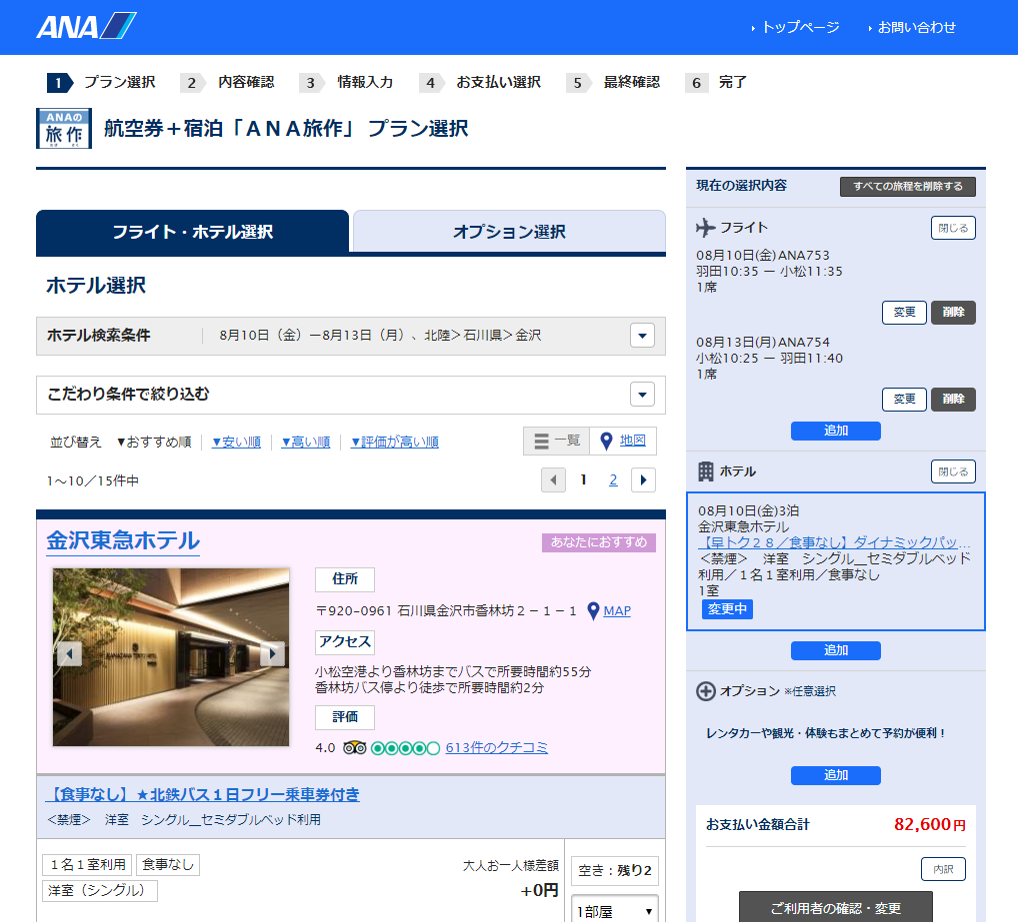Add another hotel with 追加
Image resolution: width=1018 pixels, height=922 pixels.
click(836, 651)
